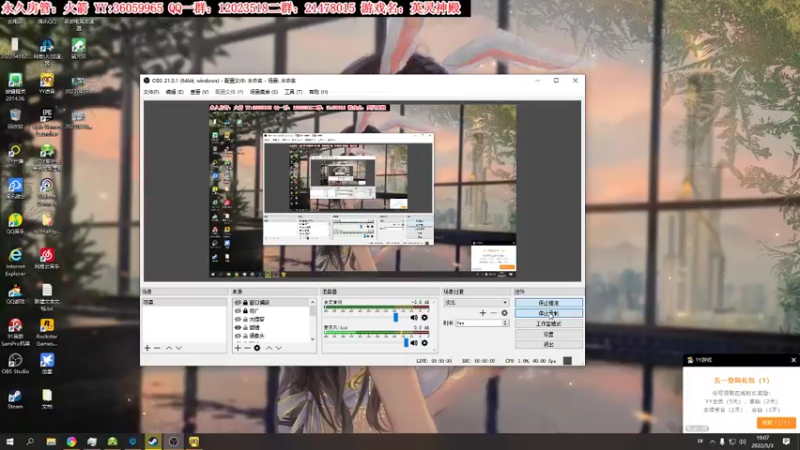Open transition properties with the 场景过渡 gear icon
The height and width of the screenshot is (450, 800).
tap(505, 313)
